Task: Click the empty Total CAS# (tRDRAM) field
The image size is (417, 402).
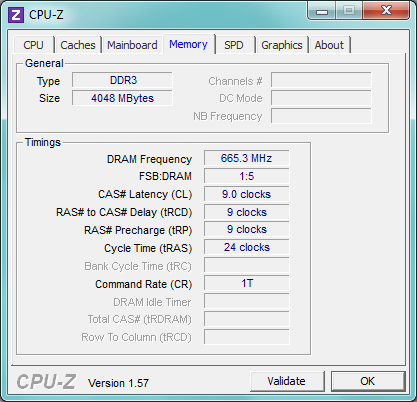Action: click(247, 319)
